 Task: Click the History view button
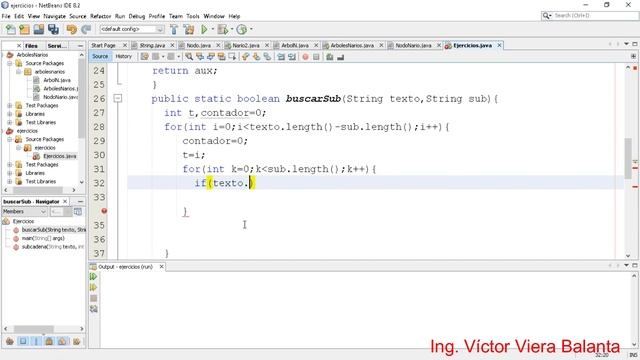tap(123, 57)
